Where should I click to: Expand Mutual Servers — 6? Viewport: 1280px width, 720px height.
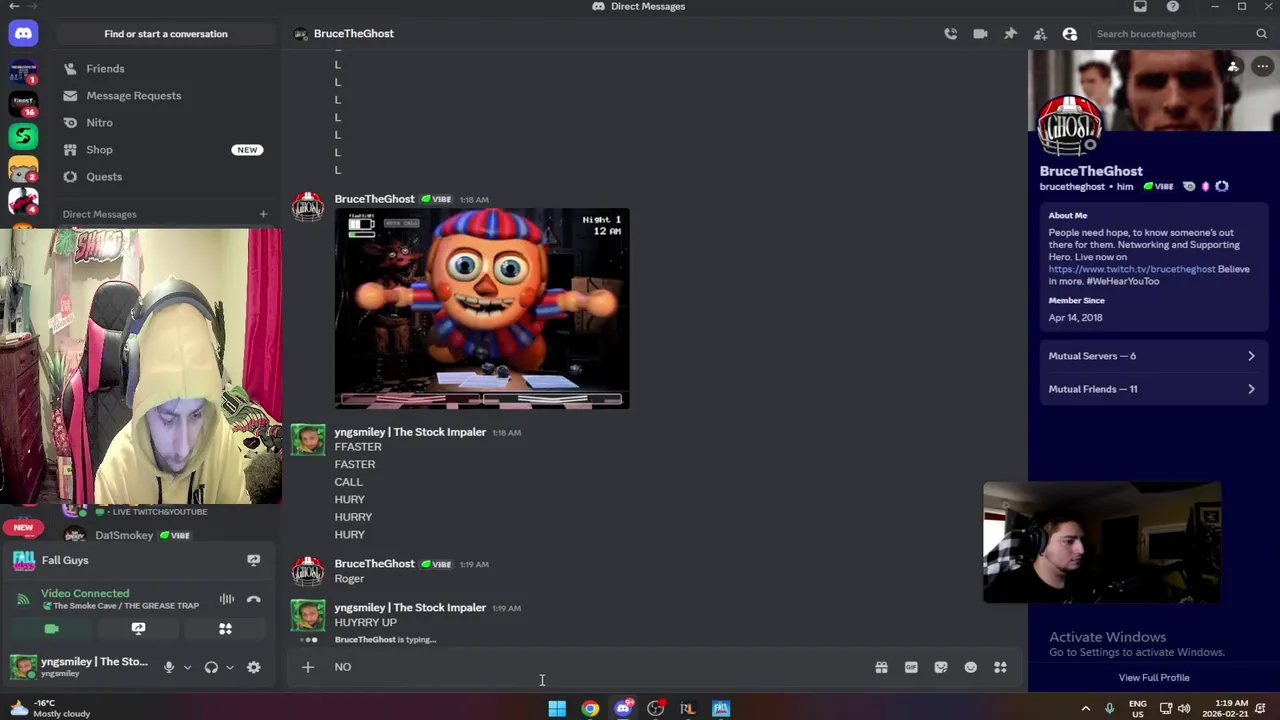(x=1152, y=356)
